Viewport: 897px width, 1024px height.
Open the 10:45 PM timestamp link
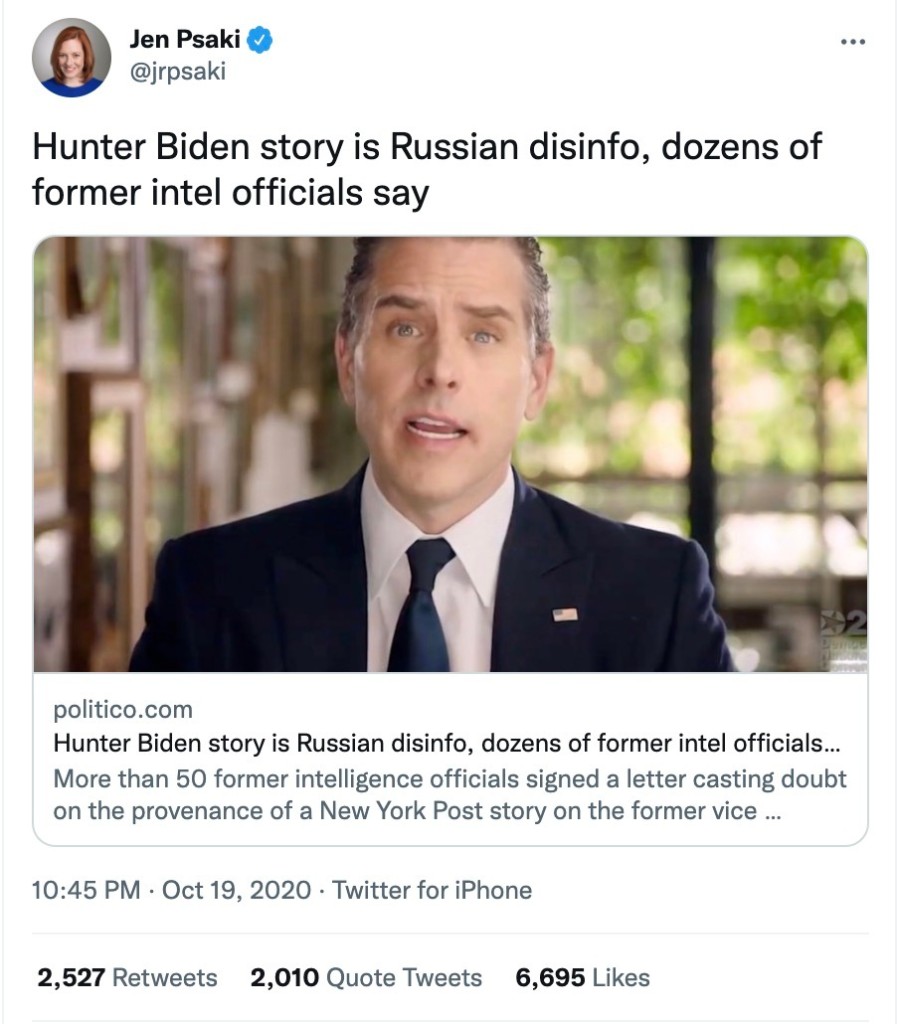(86, 890)
